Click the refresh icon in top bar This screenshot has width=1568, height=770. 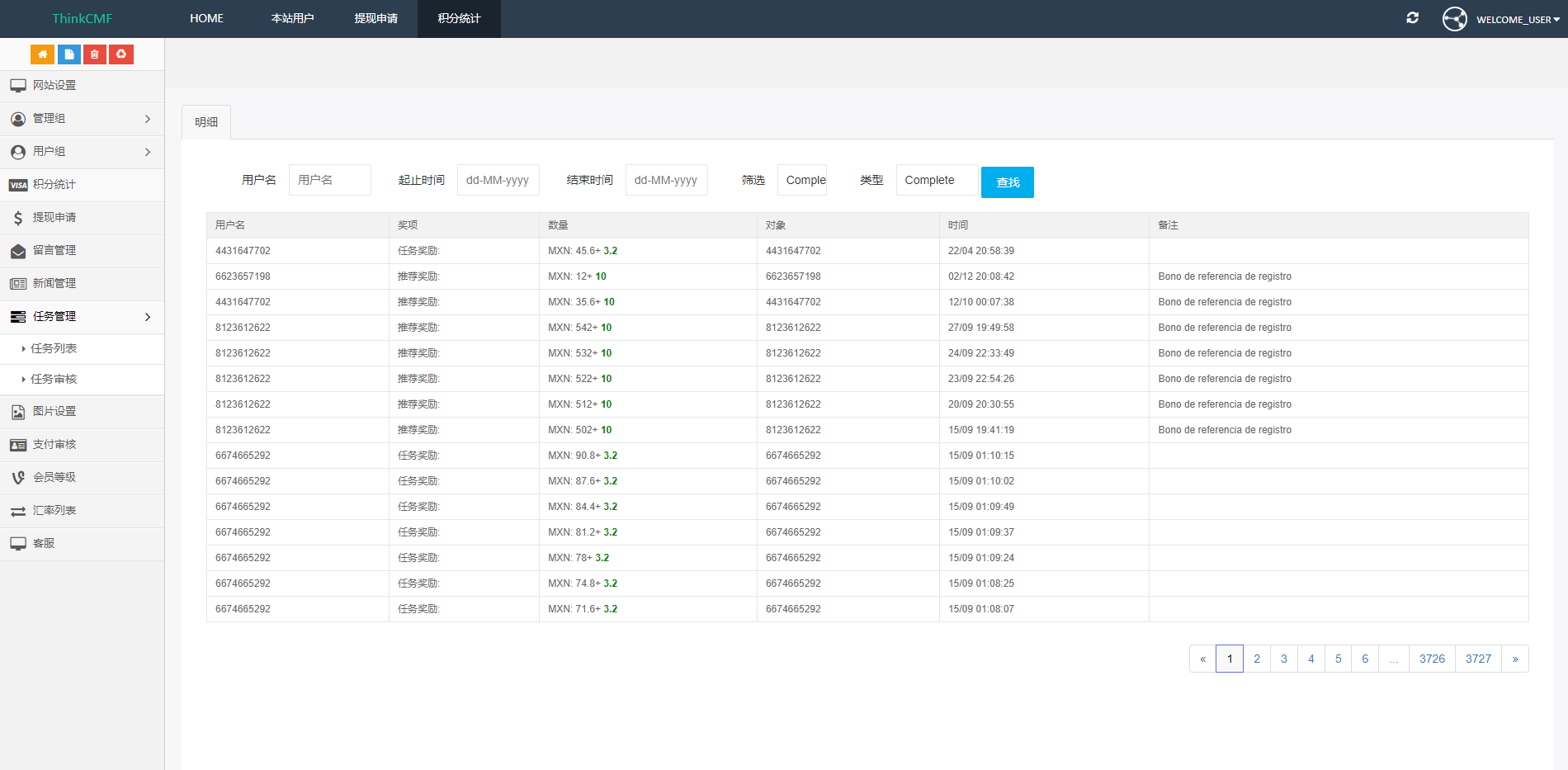(1412, 18)
